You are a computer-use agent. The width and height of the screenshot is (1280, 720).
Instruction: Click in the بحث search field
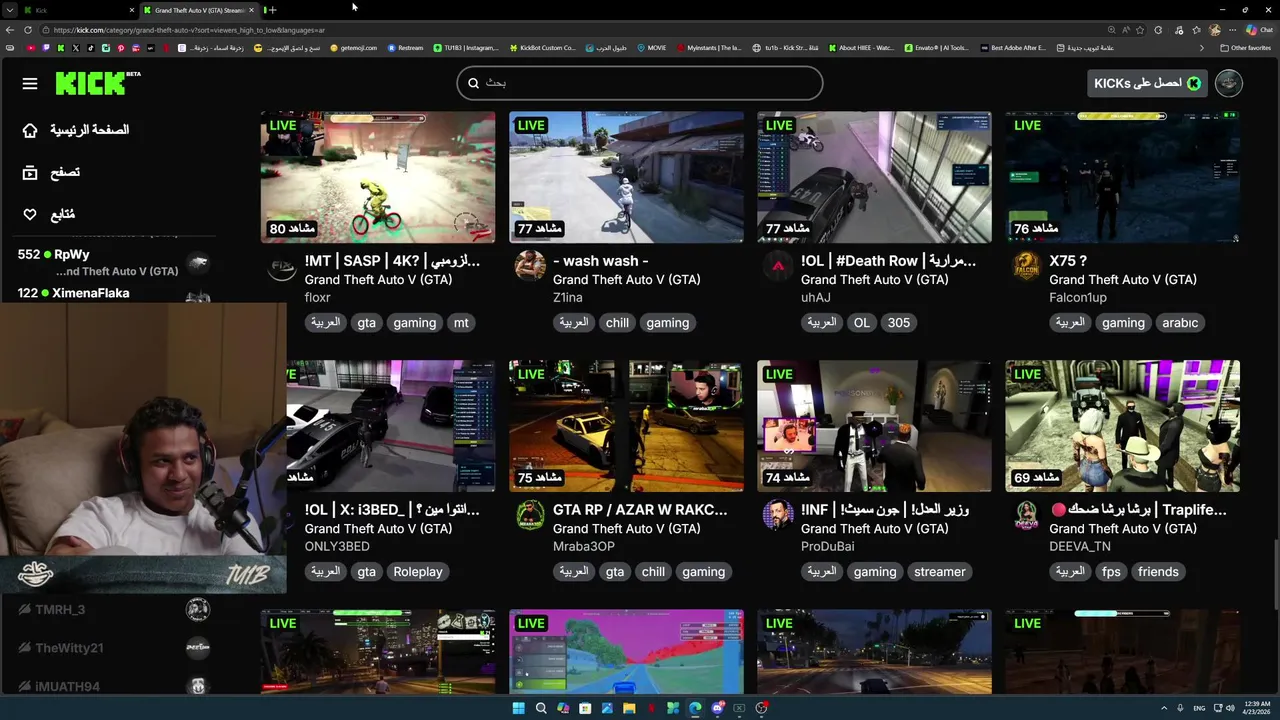click(640, 83)
